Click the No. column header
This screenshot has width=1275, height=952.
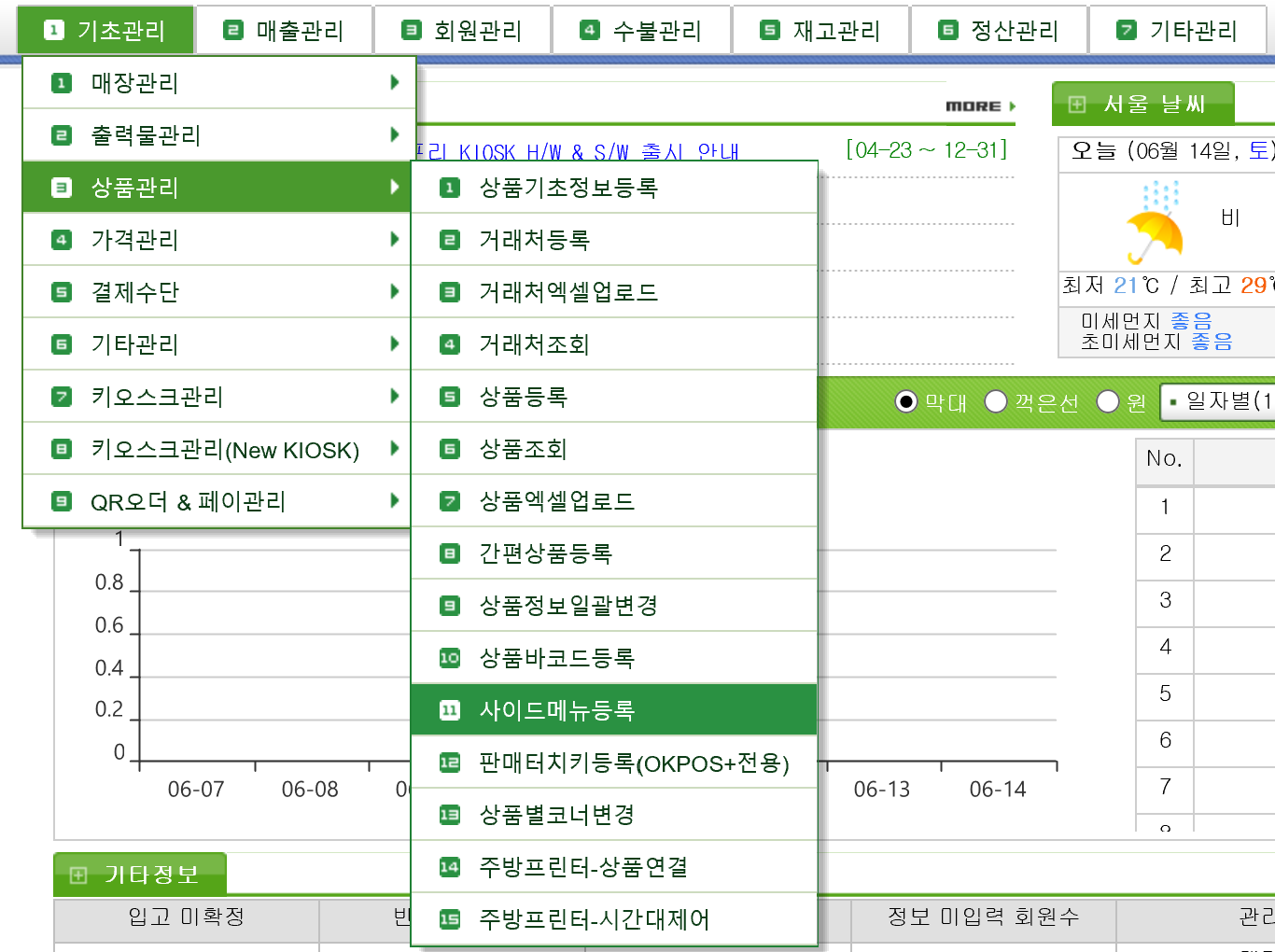coord(1164,458)
